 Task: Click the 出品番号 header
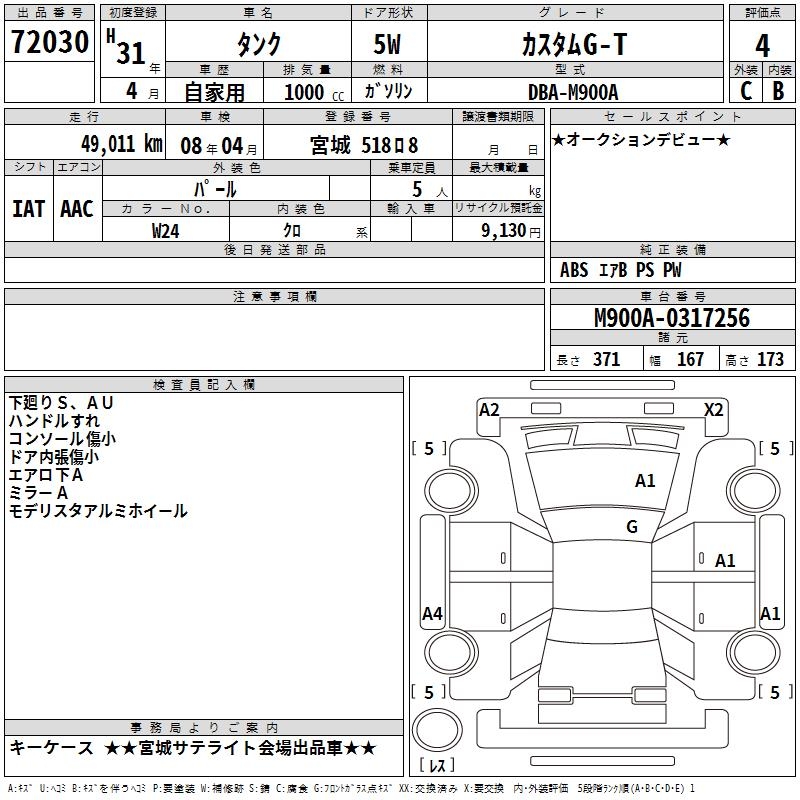pyautogui.click(x=49, y=13)
